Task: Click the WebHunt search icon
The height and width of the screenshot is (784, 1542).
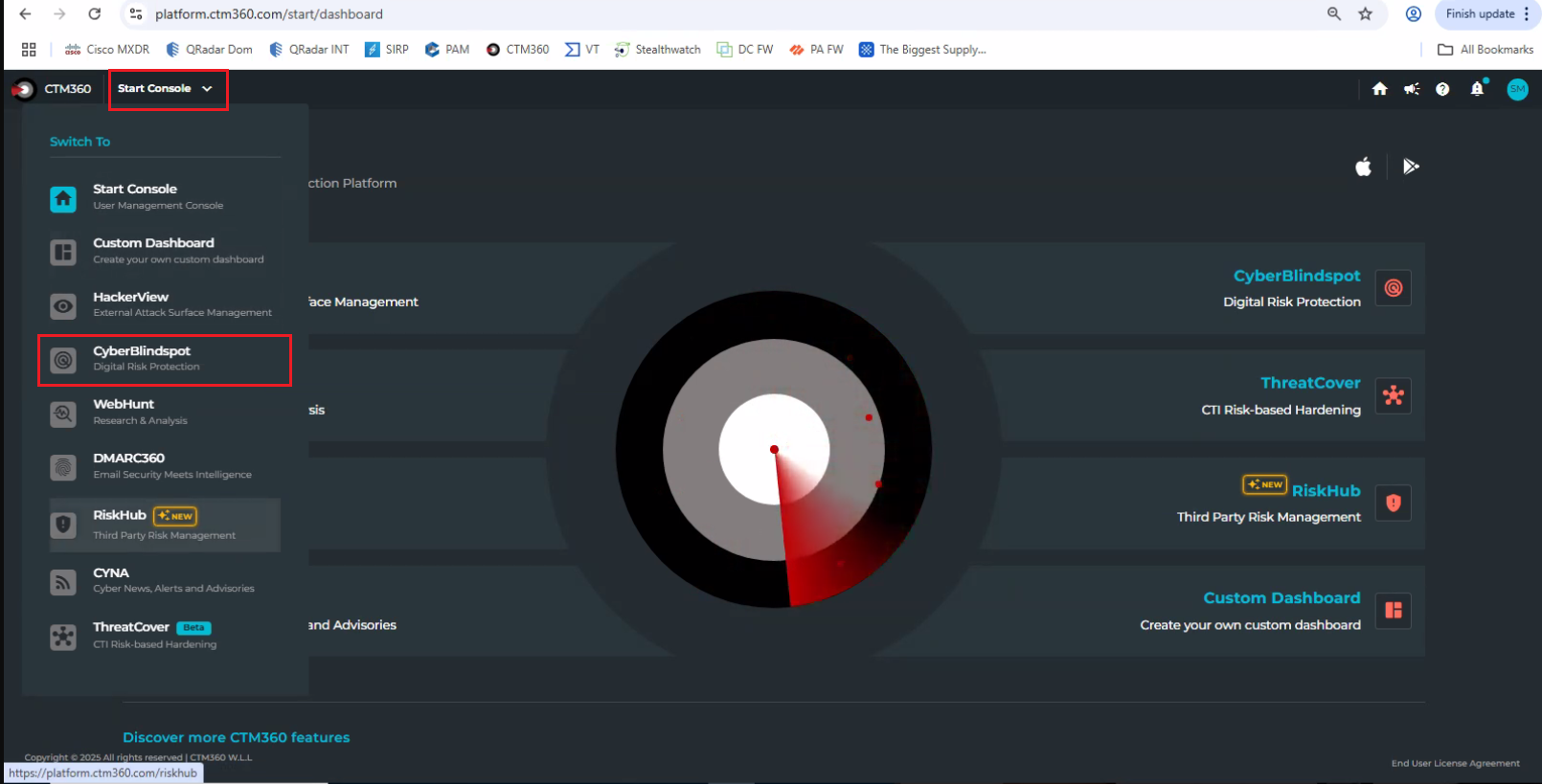Action: pyautogui.click(x=63, y=414)
